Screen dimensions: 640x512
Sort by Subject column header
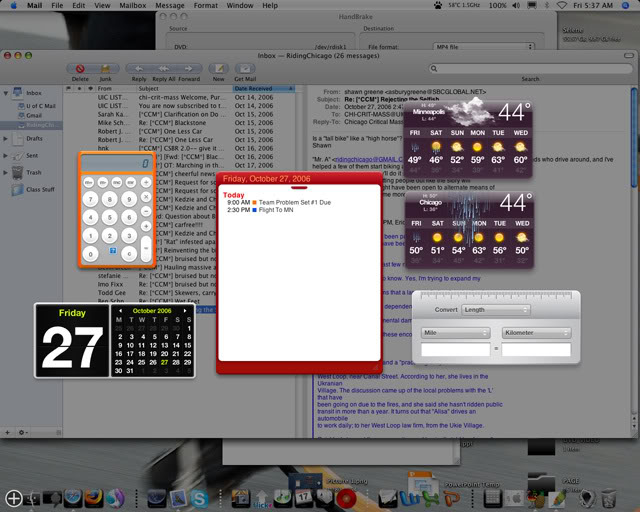click(184, 89)
